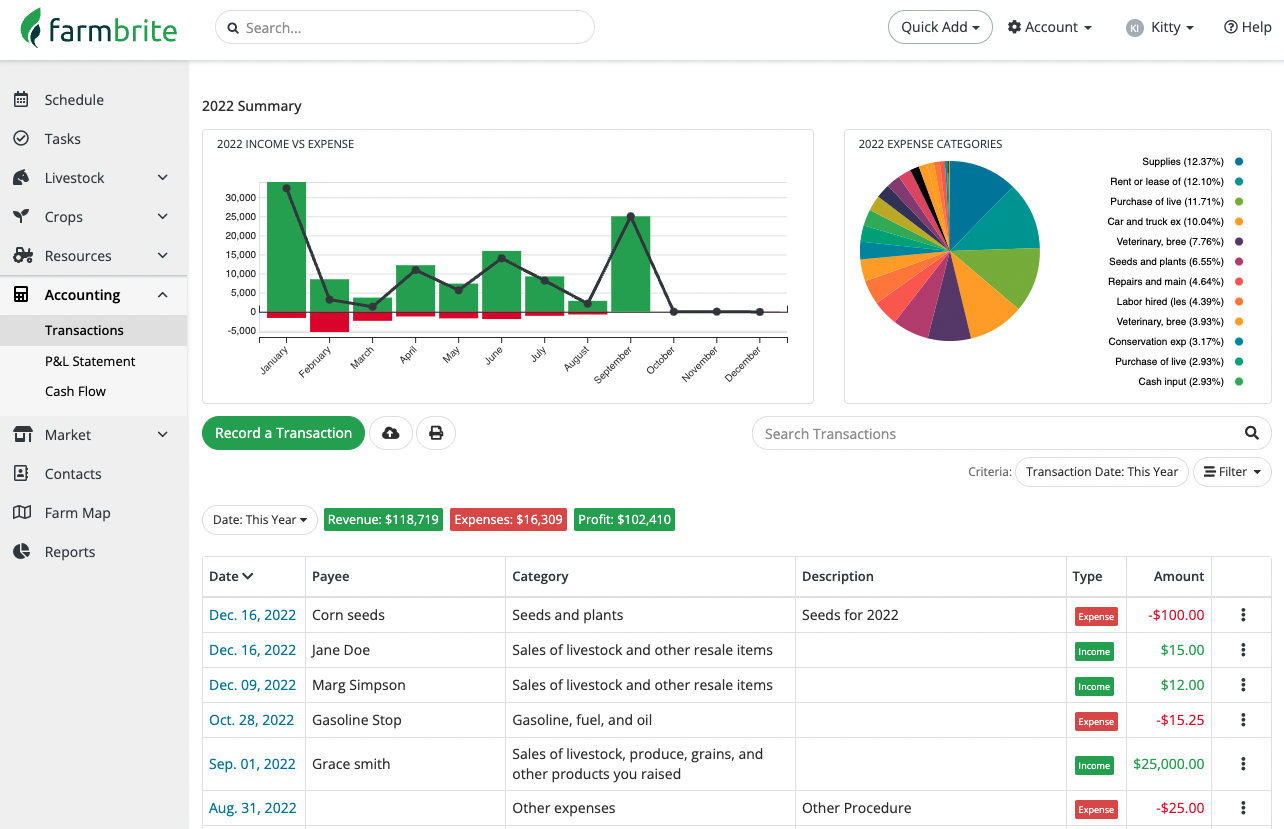Viewport: 1284px width, 829px height.
Task: Open the Schedule calendar icon
Action: click(x=22, y=99)
